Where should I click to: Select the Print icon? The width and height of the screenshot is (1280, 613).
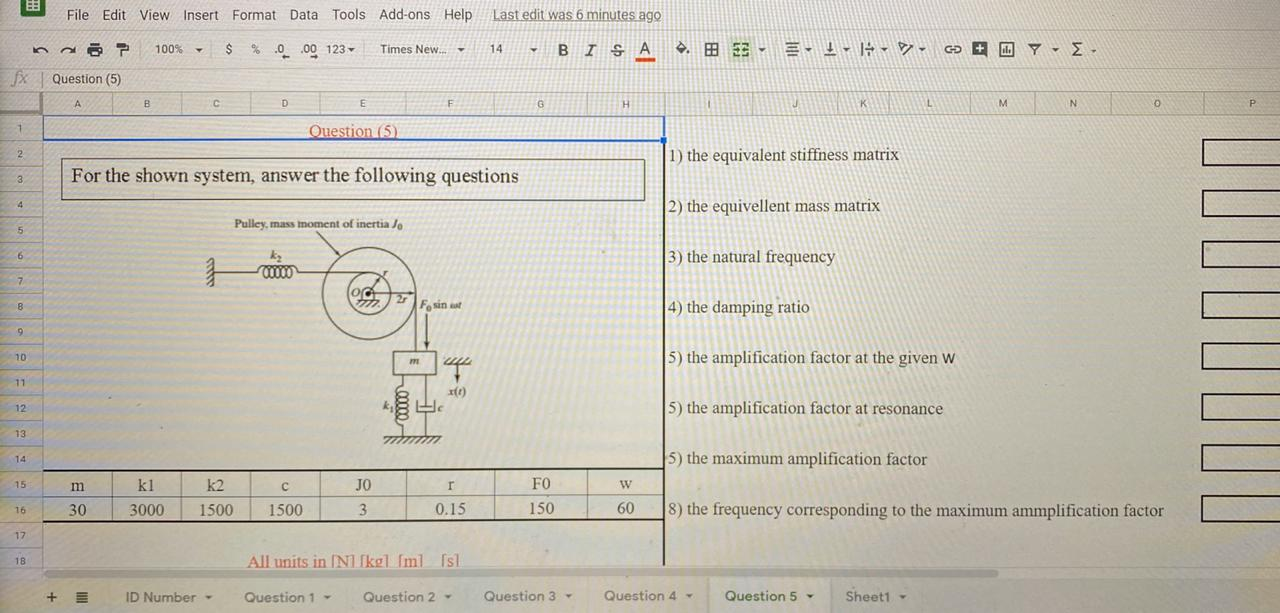[94, 49]
